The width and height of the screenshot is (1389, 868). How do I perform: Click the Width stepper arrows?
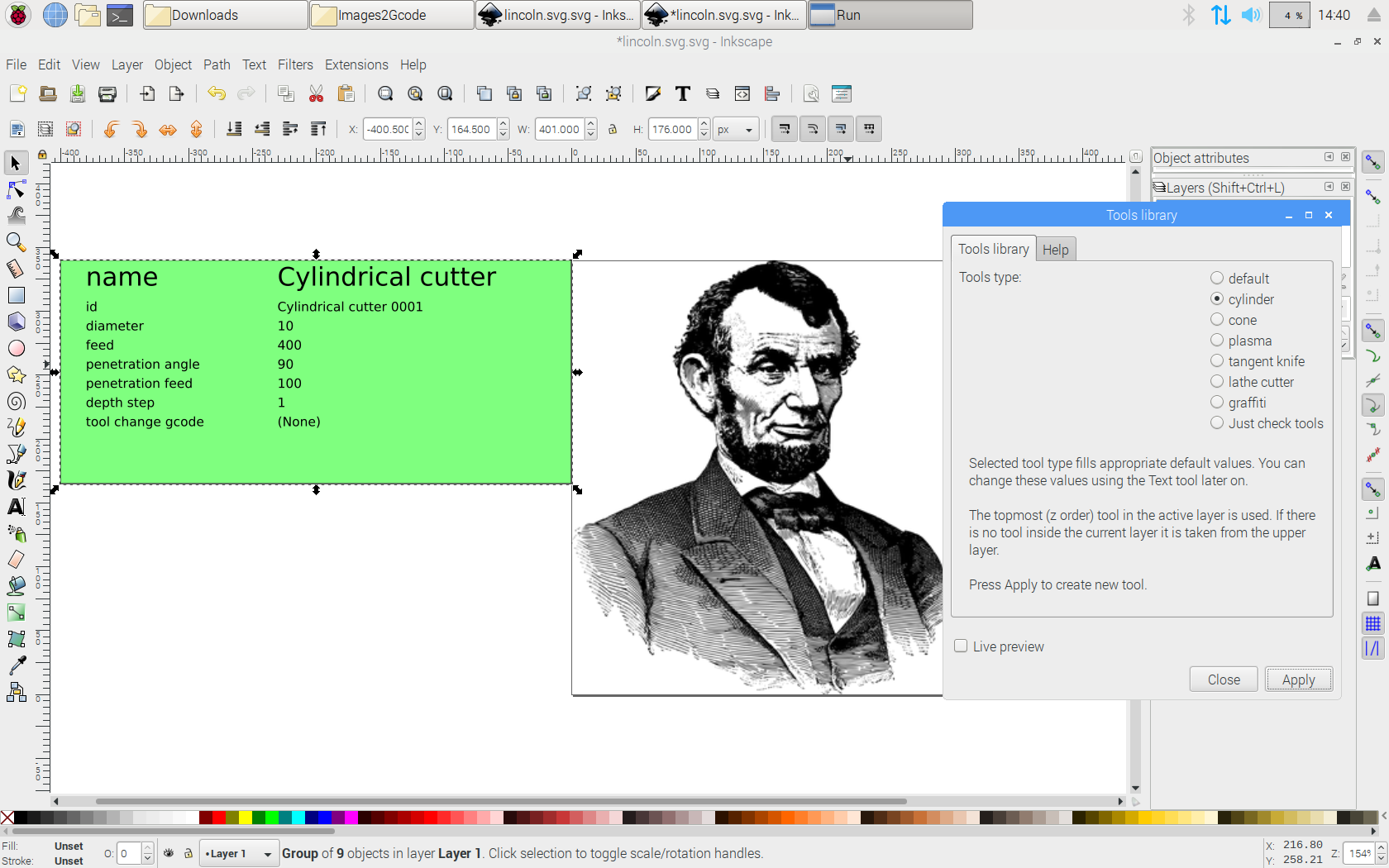[590, 129]
